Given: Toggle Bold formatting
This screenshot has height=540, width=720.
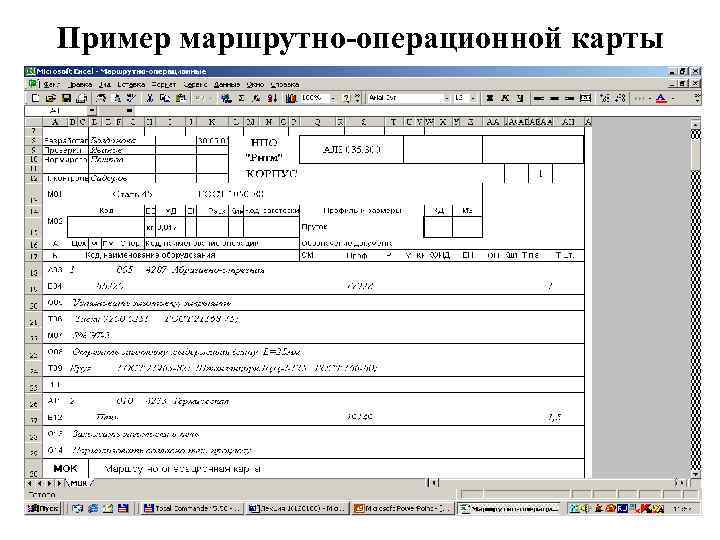Looking at the screenshot, I should pyautogui.click(x=490, y=98).
